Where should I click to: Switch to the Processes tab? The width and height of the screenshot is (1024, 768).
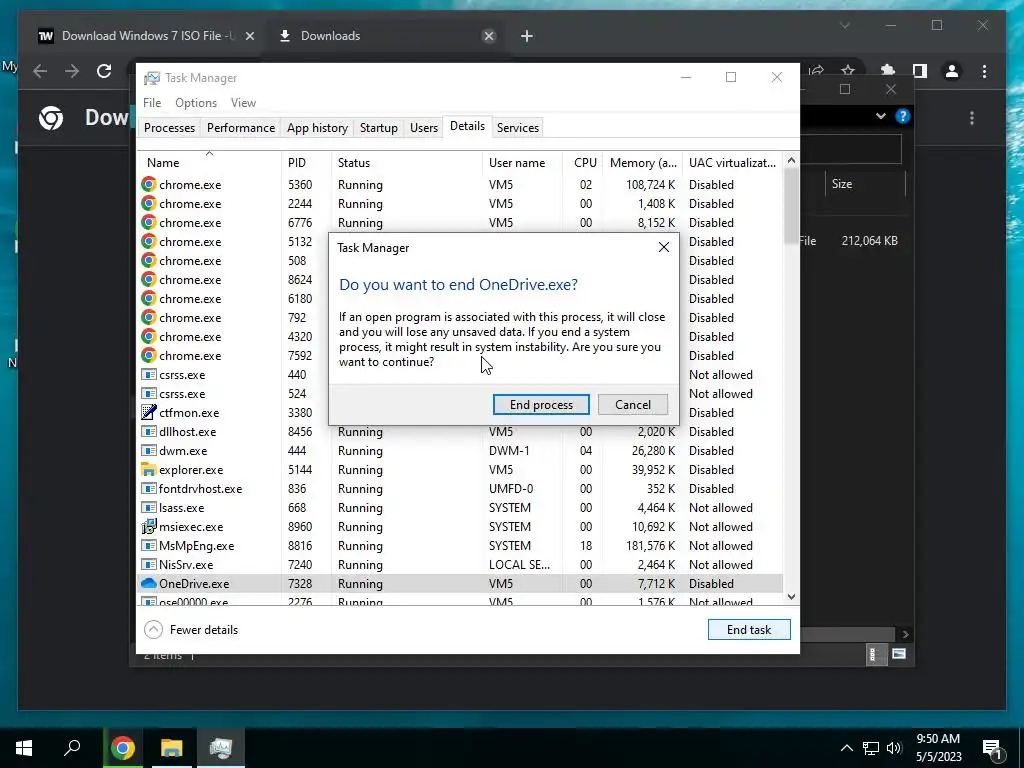pos(169,127)
